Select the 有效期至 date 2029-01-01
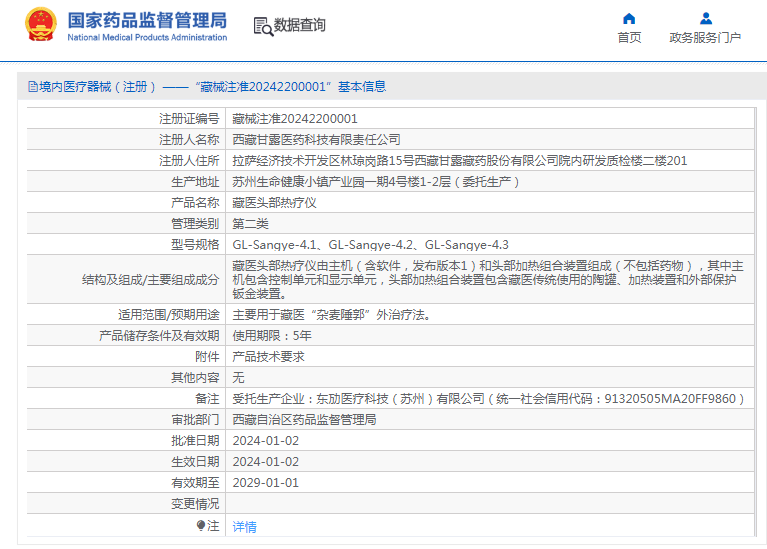 pyautogui.click(x=266, y=483)
